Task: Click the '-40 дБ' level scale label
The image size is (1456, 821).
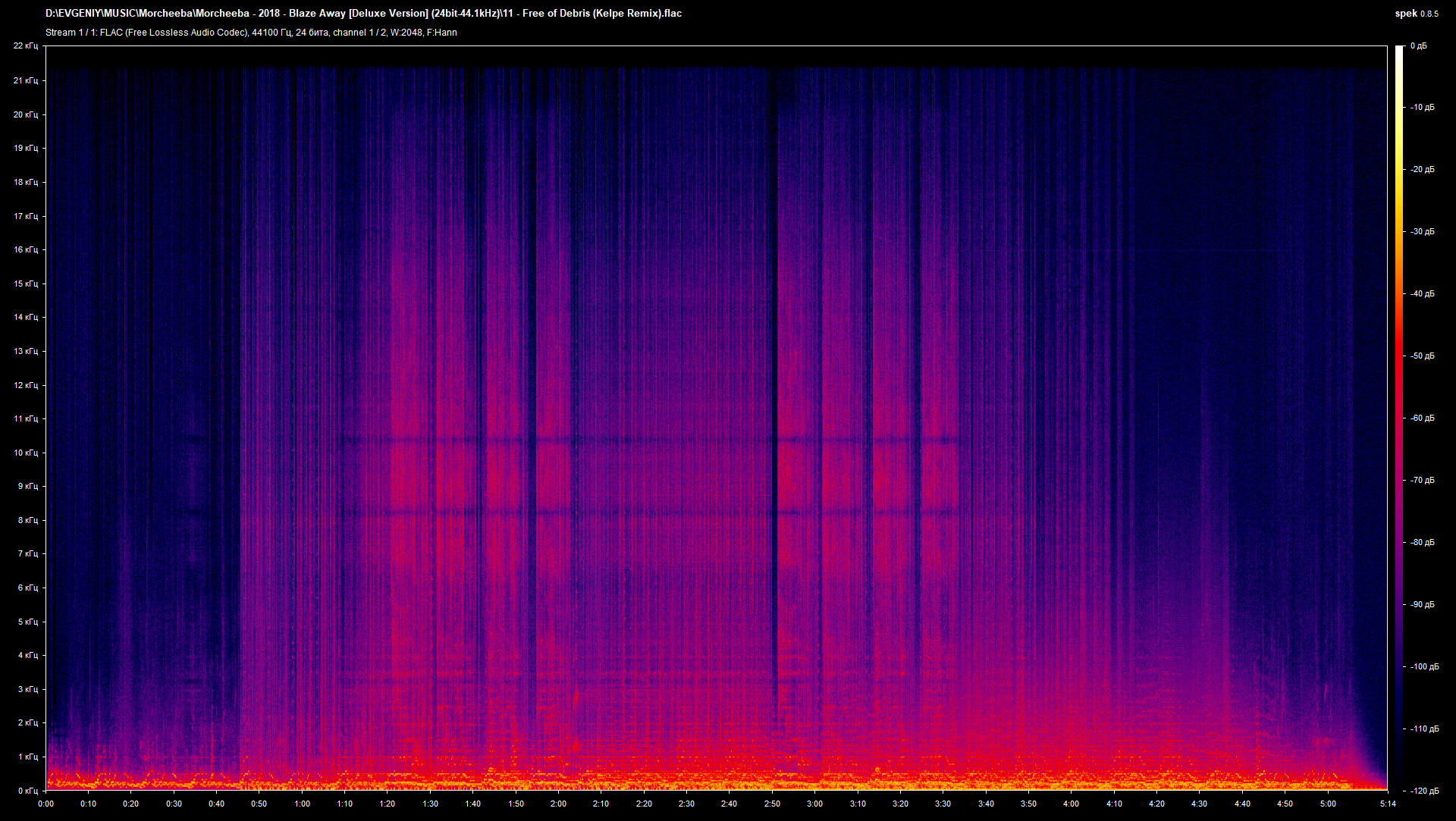Action: [1423, 294]
